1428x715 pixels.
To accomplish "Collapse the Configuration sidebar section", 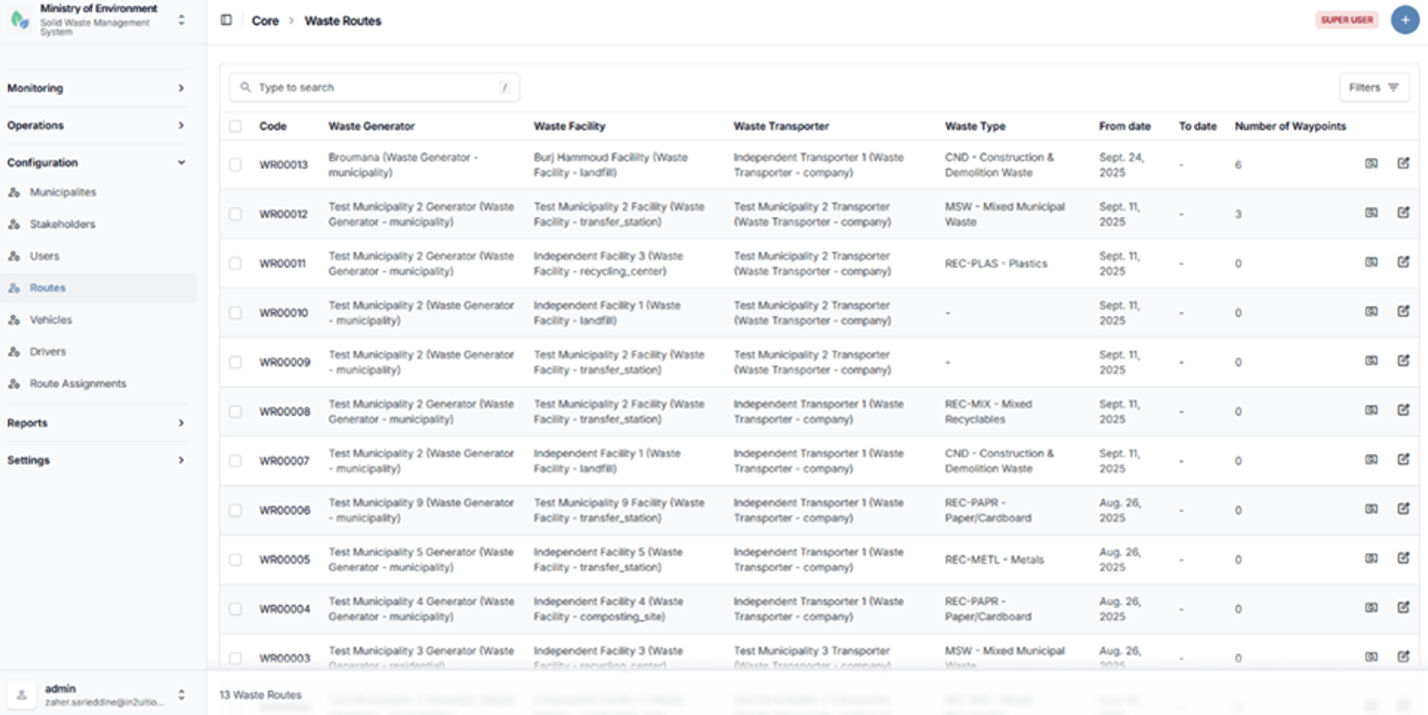I will coord(98,162).
